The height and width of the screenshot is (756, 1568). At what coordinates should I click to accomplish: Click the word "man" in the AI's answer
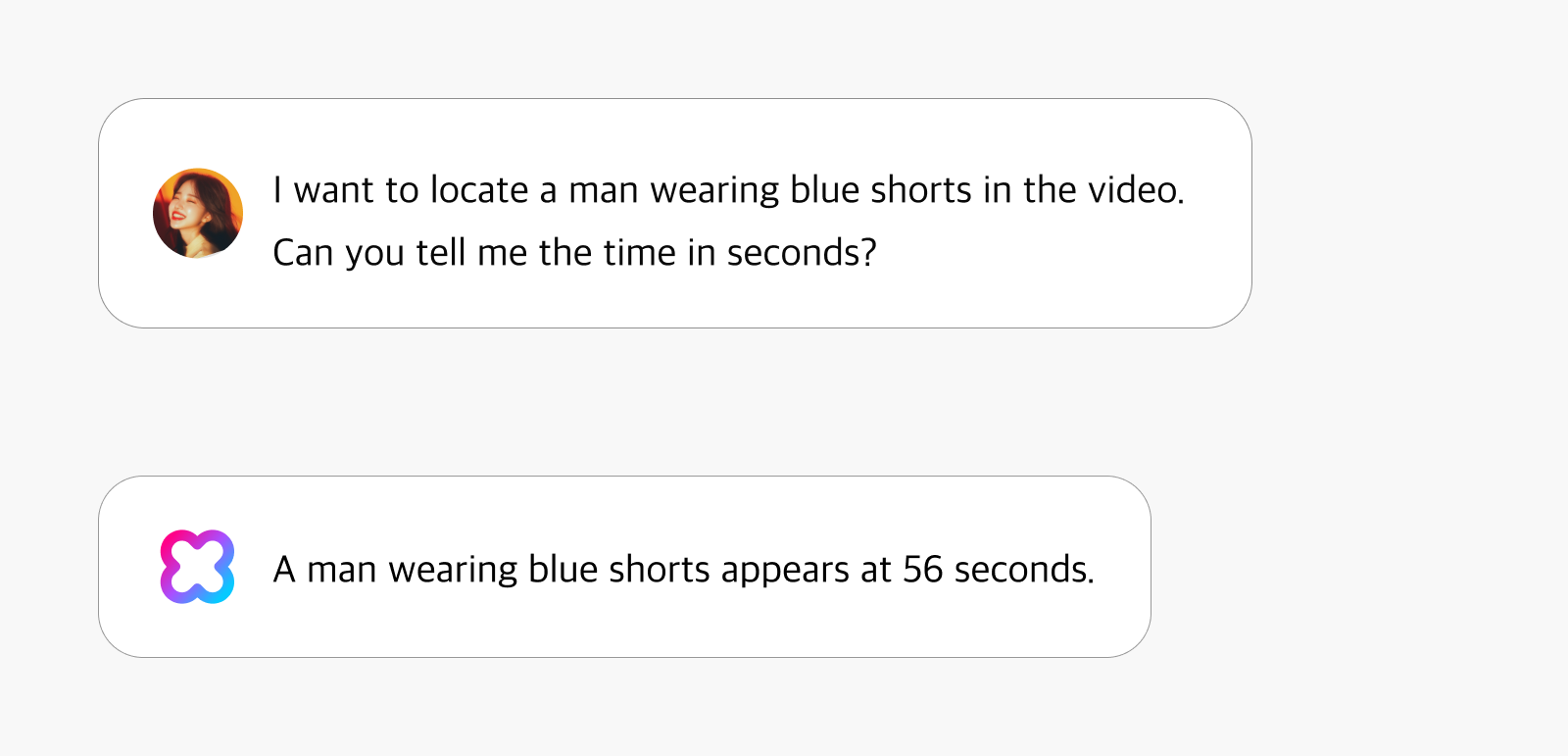342,573
